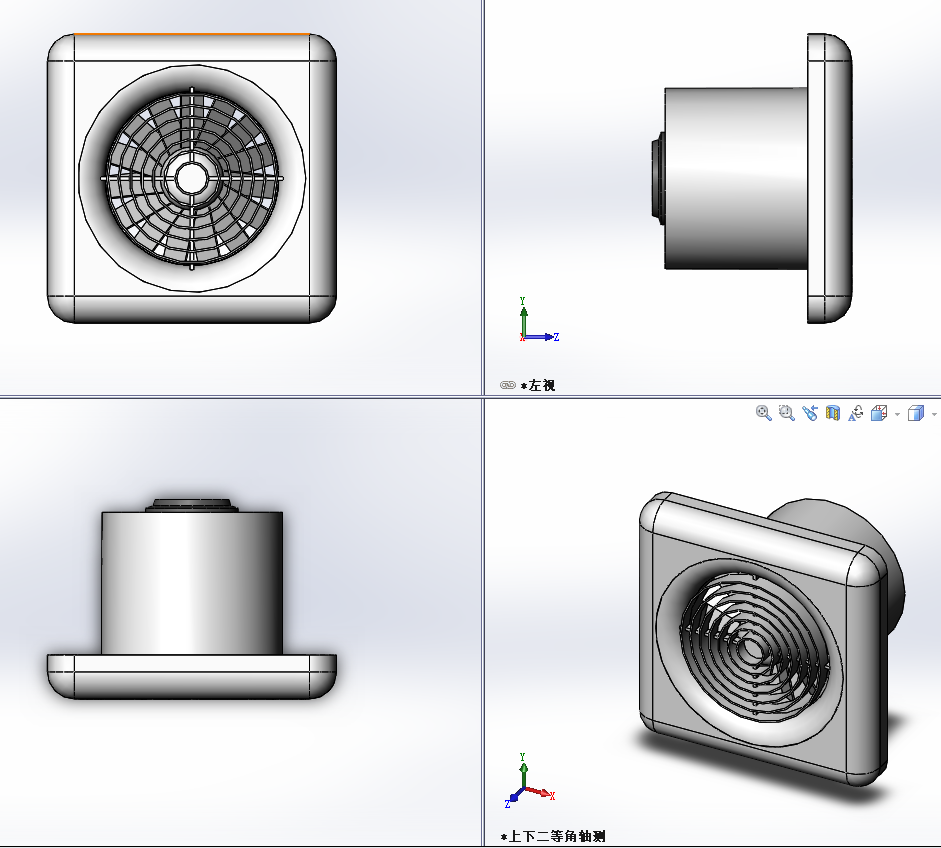The height and width of the screenshot is (848, 941).
Task: Return to the Previous View
Action: point(810,413)
